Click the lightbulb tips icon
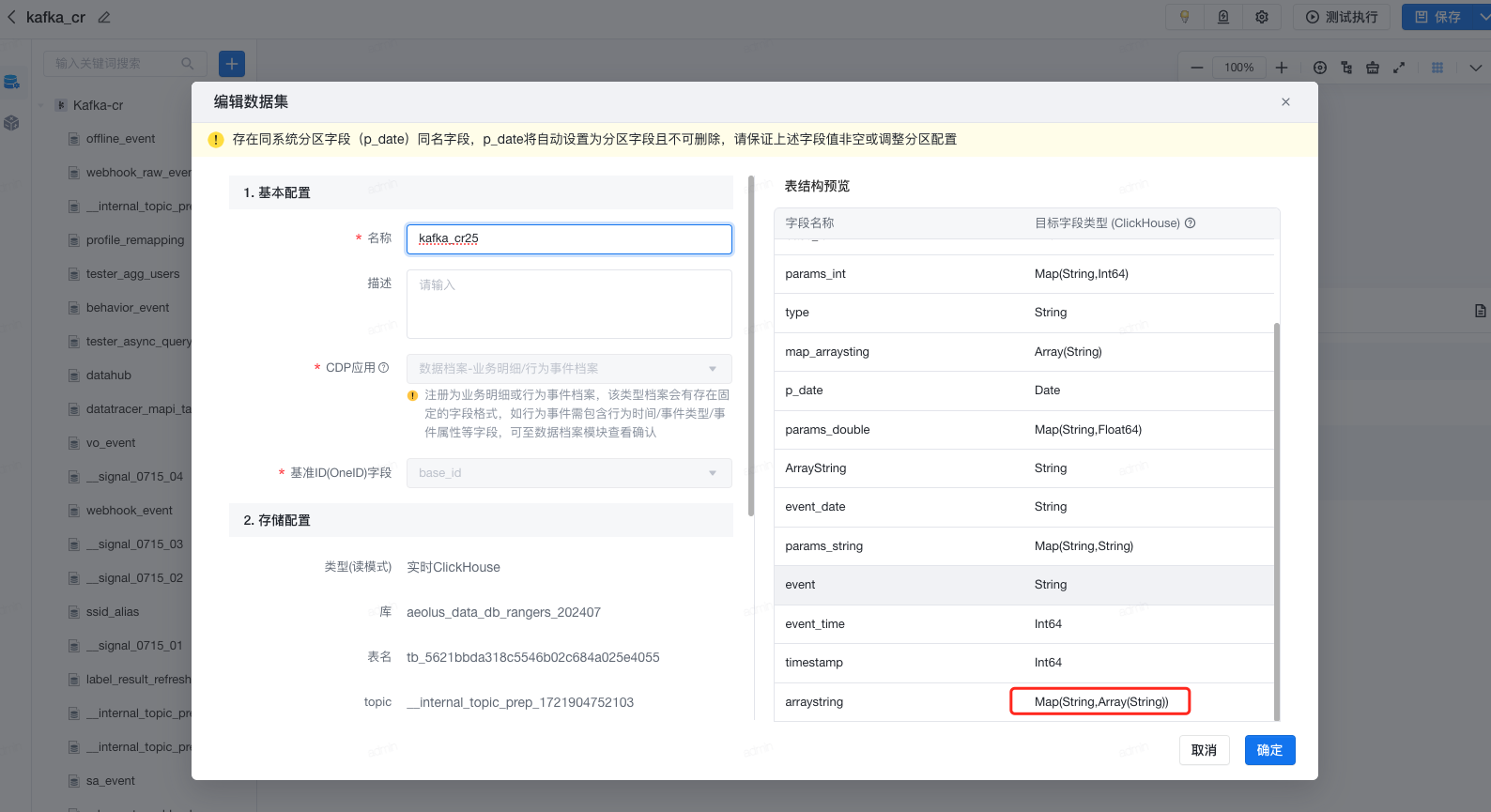The width and height of the screenshot is (1491, 812). pos(1185,17)
